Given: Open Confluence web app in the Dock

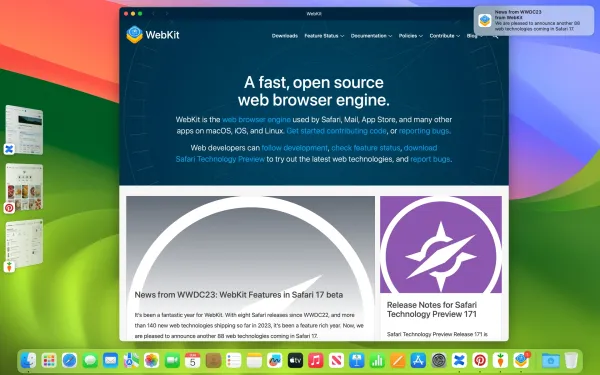Looking at the screenshot, I should click(x=460, y=360).
